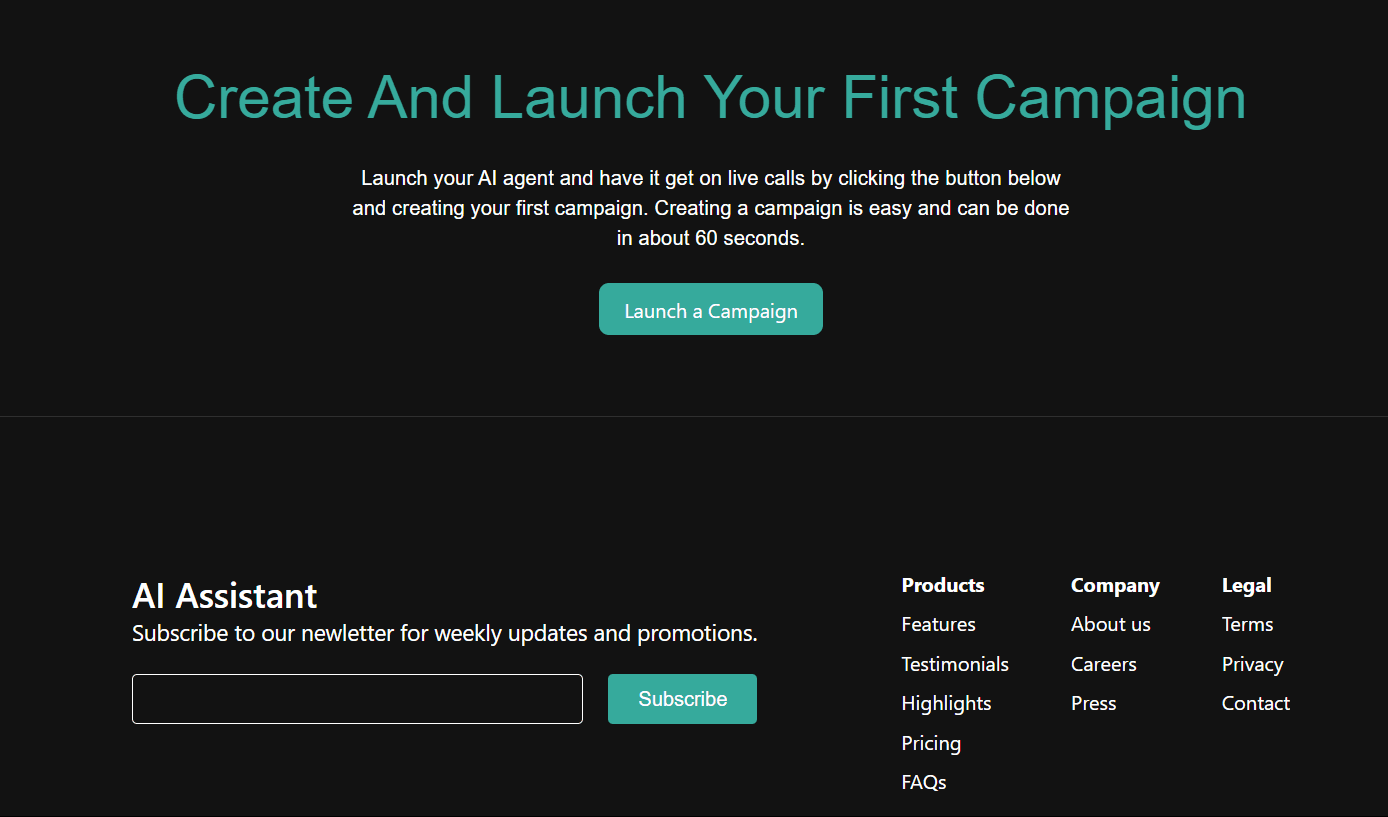The width and height of the screenshot is (1388, 817).
Task: Click the Contact footer link
Action: click(x=1255, y=703)
